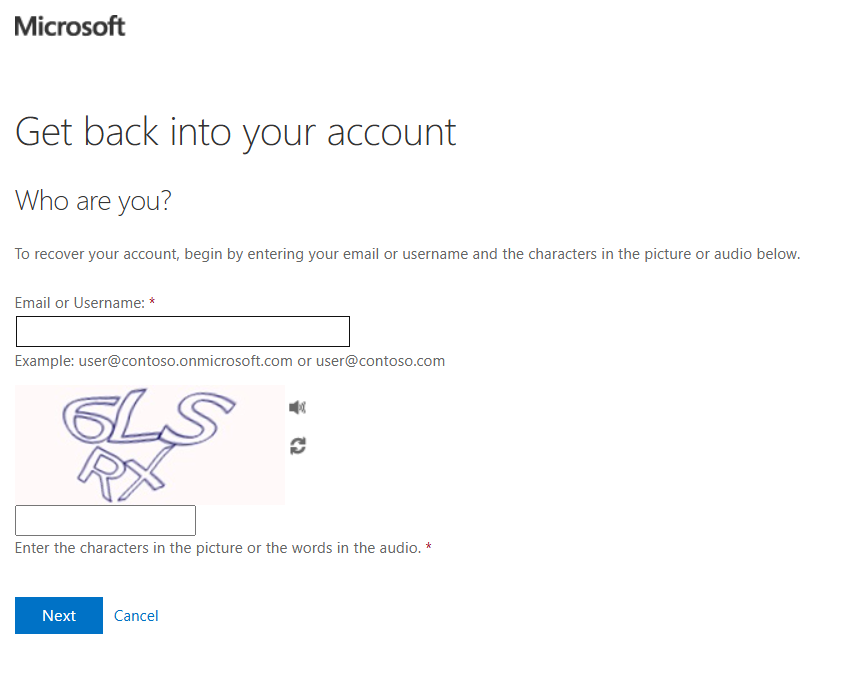Click the word "Example:" under the email field

[44, 361]
